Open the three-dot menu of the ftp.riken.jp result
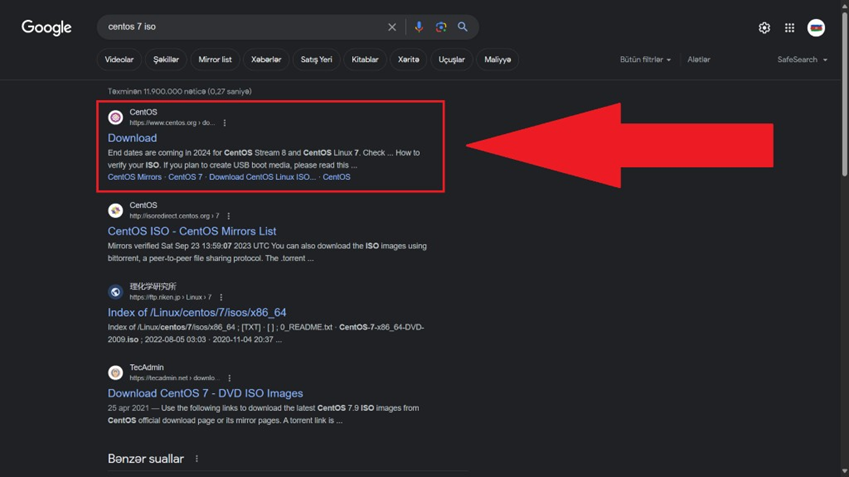The width and height of the screenshot is (849, 477). point(221,297)
